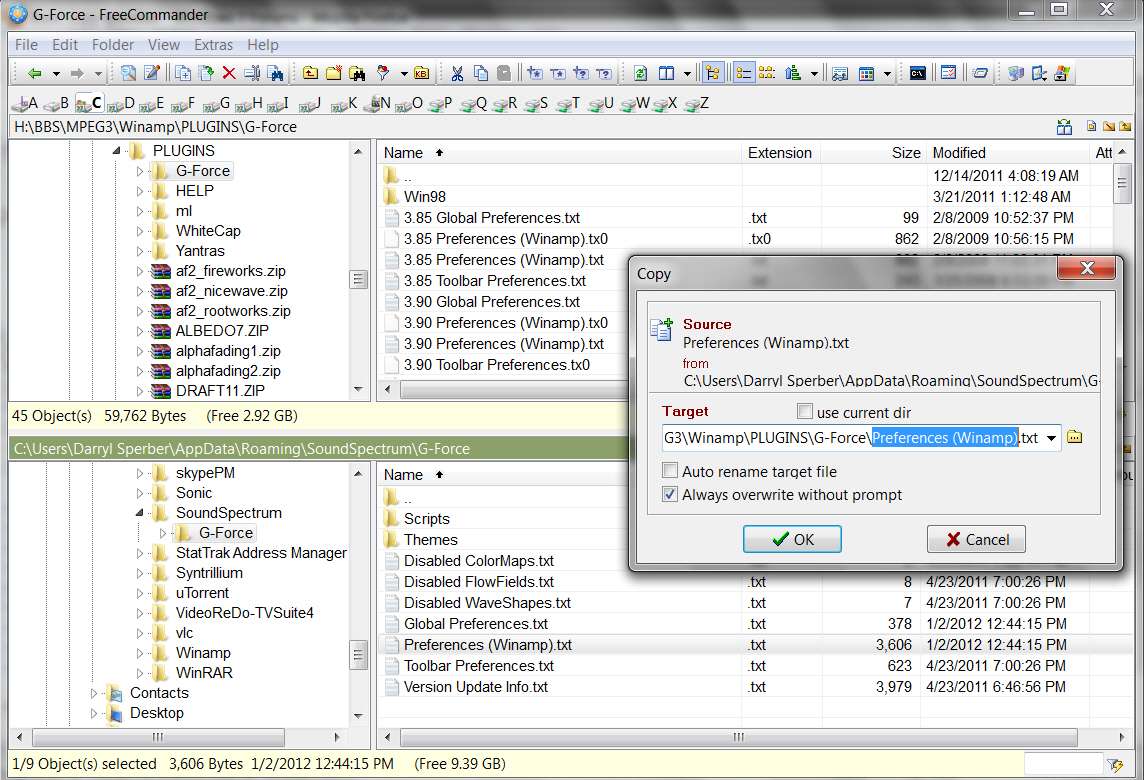Open the Extras menu
Viewport: 1144px width, 780px height.
(x=213, y=45)
